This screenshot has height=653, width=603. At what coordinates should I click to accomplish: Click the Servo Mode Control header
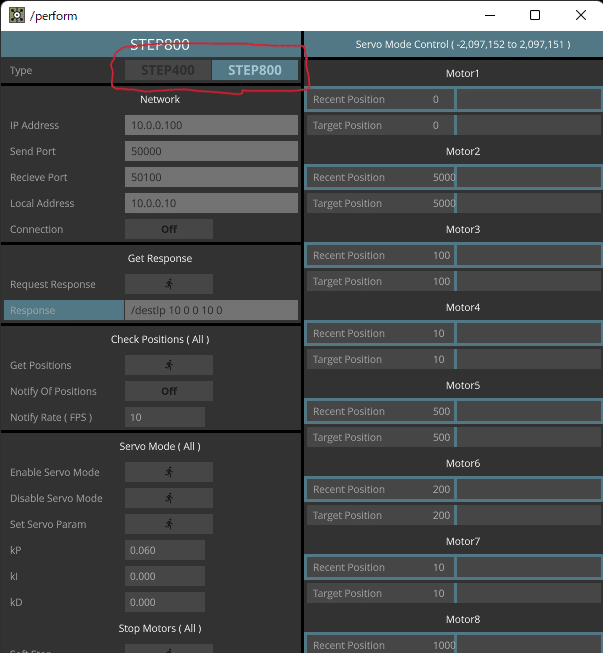click(463, 44)
